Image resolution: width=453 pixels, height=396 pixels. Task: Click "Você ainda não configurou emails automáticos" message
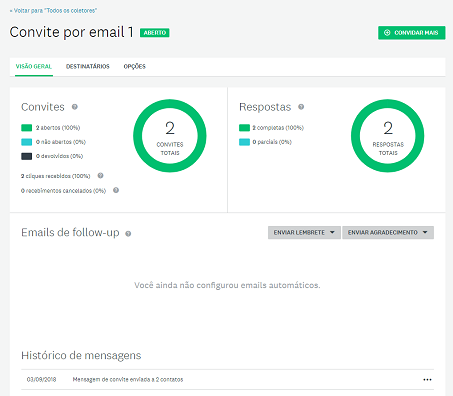[227, 285]
